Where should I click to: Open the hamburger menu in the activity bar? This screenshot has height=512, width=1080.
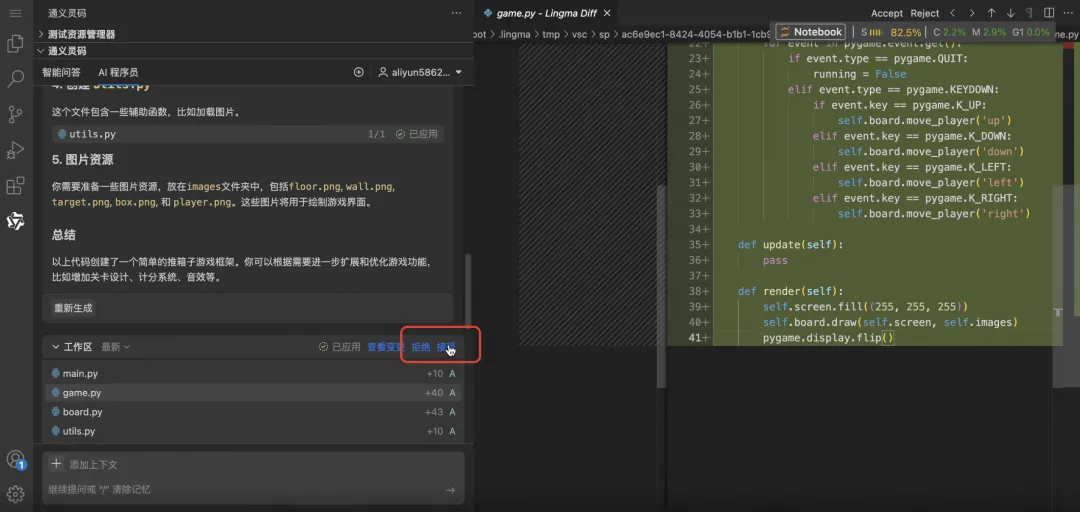[x=15, y=13]
